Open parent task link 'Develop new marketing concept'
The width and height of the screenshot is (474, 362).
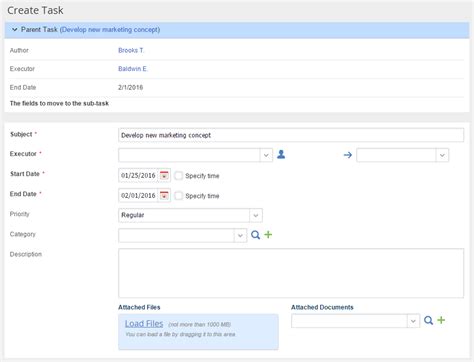click(x=110, y=30)
